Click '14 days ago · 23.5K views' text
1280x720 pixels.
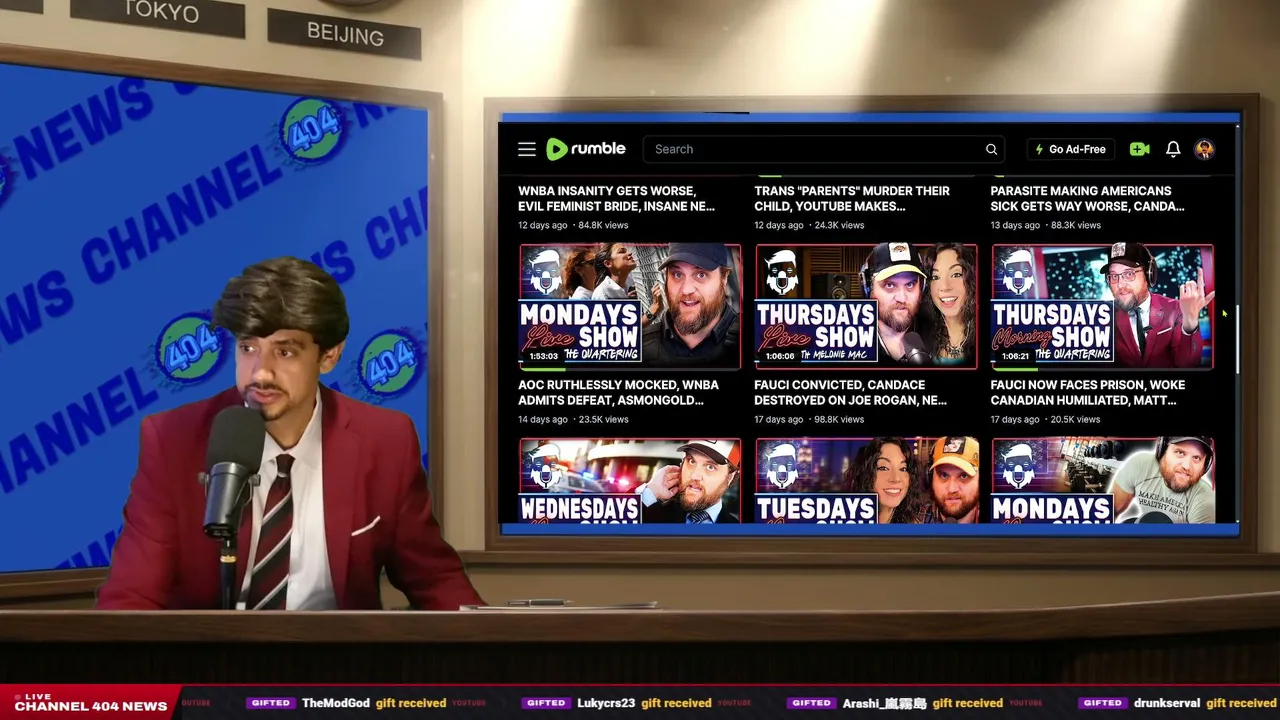(x=573, y=419)
